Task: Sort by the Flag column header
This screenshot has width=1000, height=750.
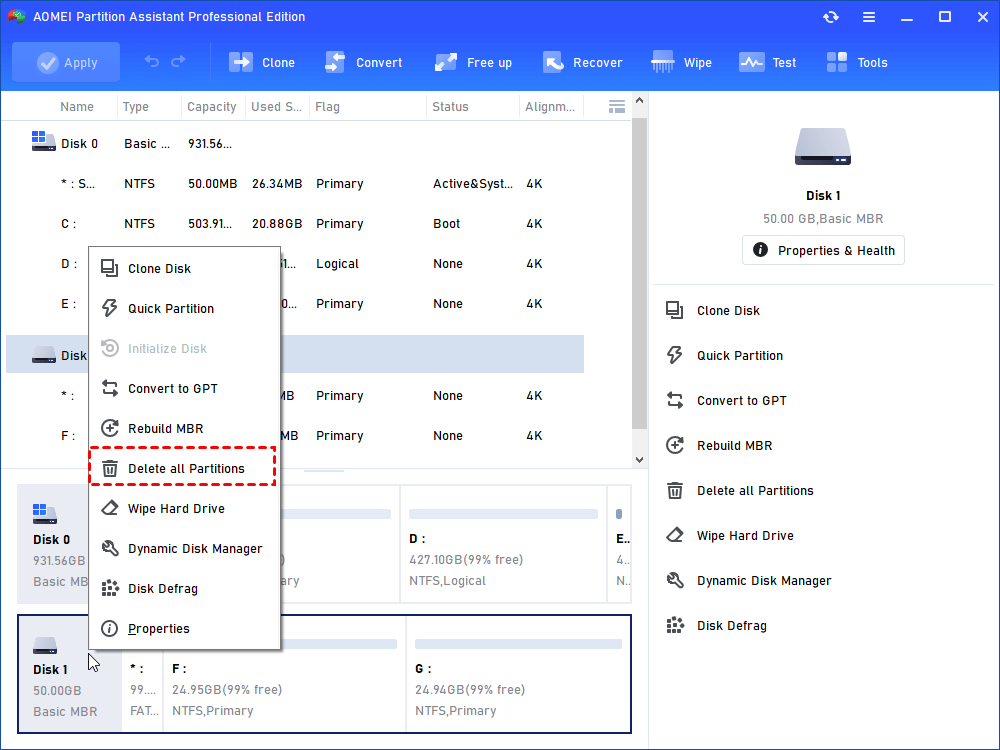Action: [x=327, y=107]
